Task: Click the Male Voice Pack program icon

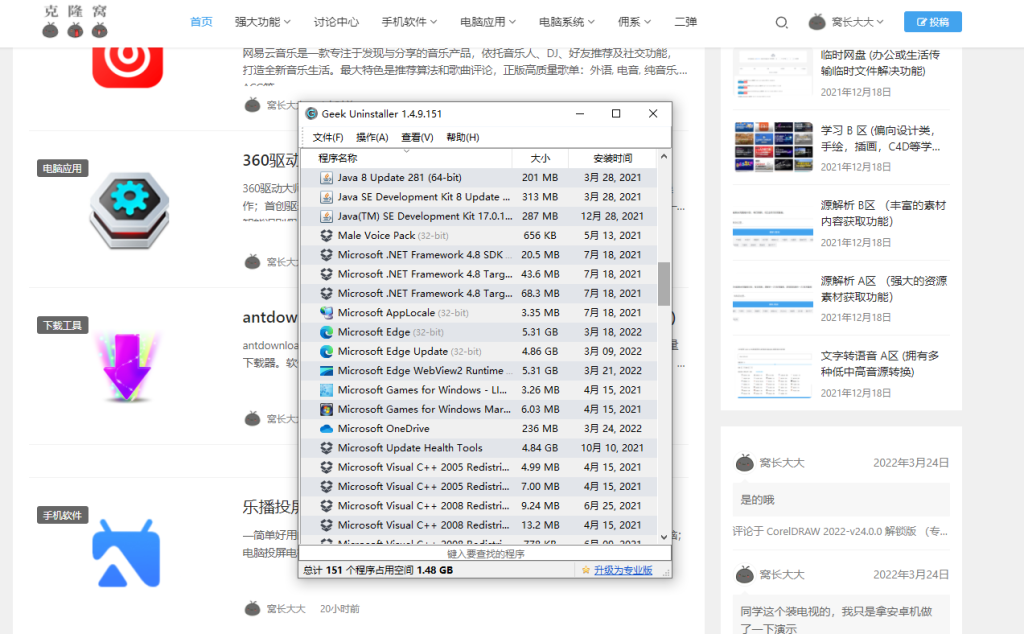Action: pyautogui.click(x=326, y=236)
